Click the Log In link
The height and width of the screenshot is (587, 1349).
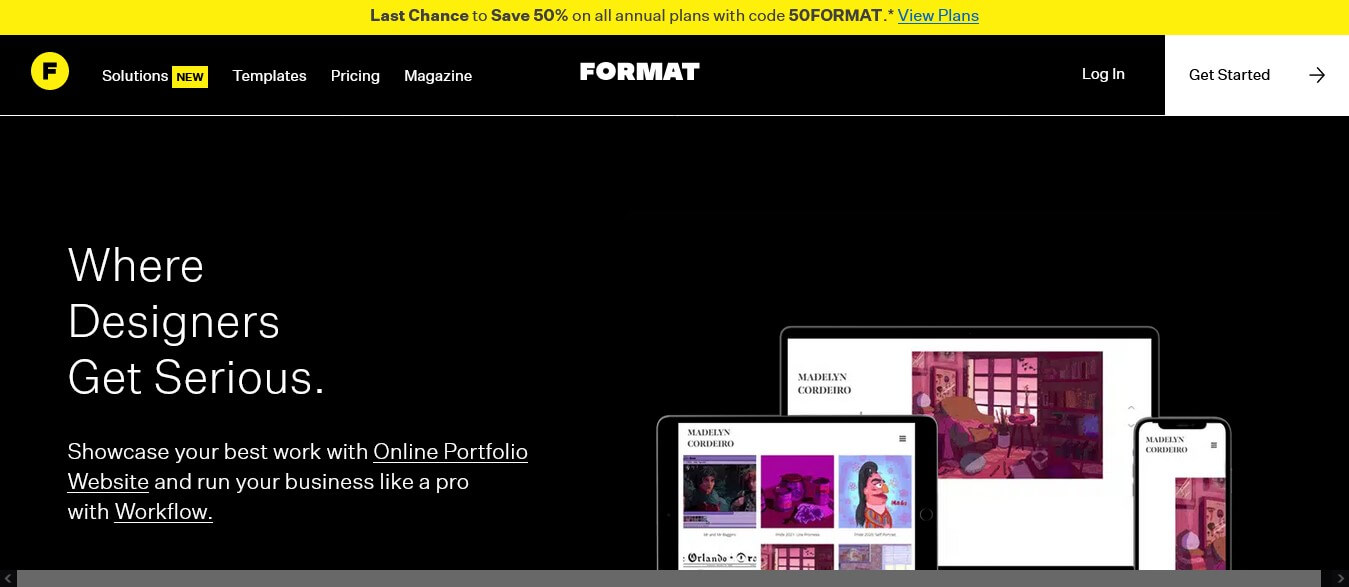(1103, 74)
